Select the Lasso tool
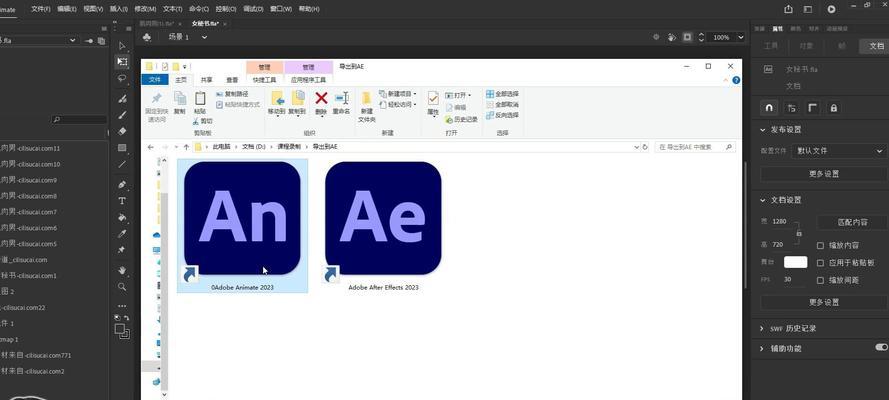The height and width of the screenshot is (400, 889). pyautogui.click(x=122, y=79)
